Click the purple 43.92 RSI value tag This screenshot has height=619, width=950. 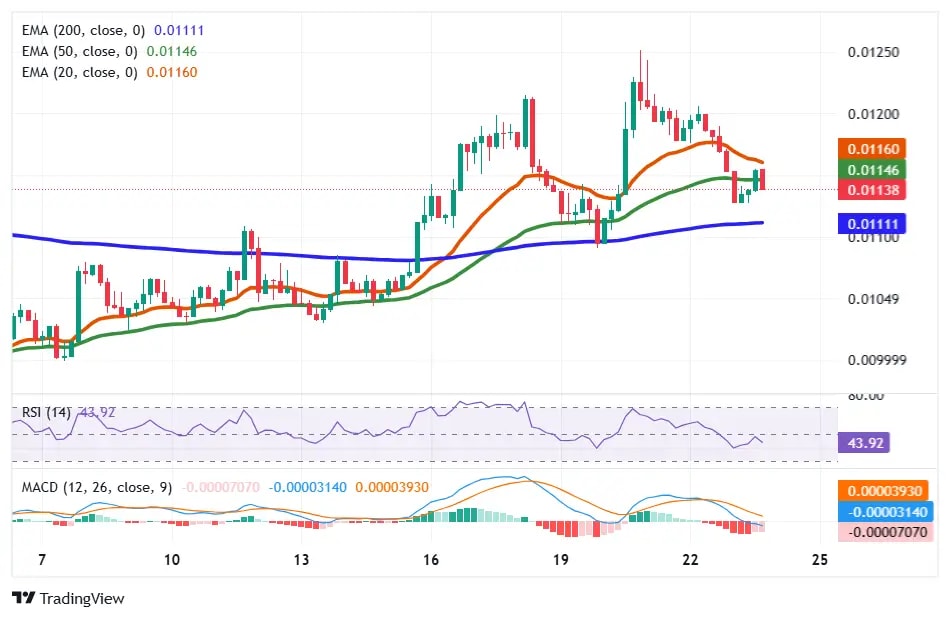point(862,441)
